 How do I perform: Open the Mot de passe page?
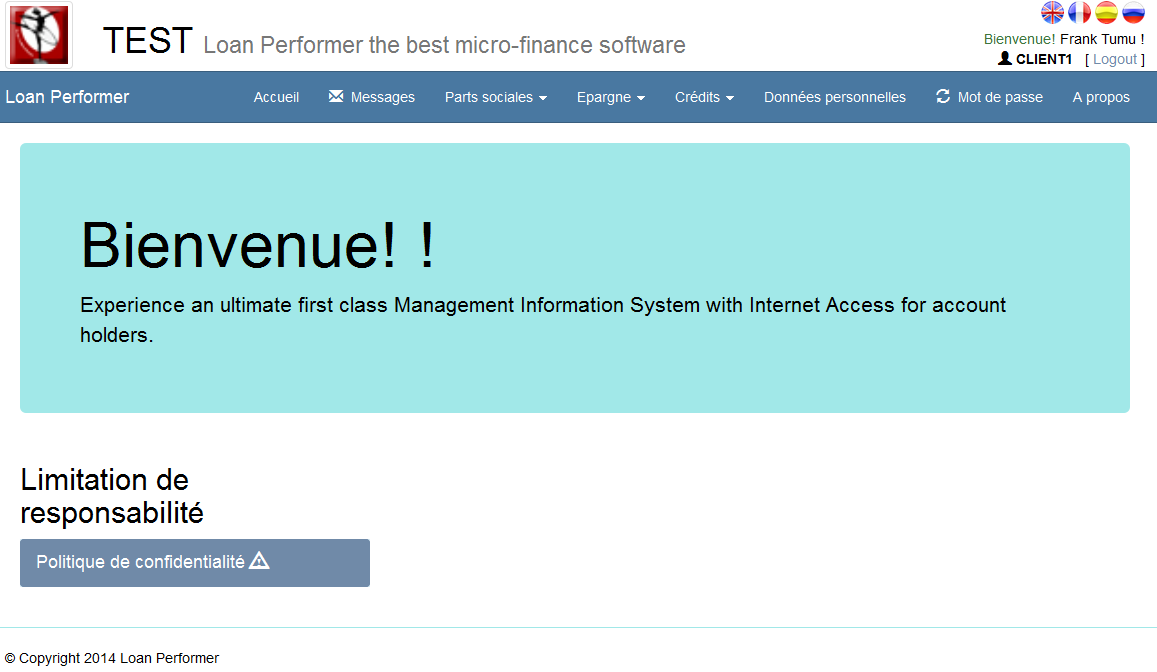[x=990, y=97]
